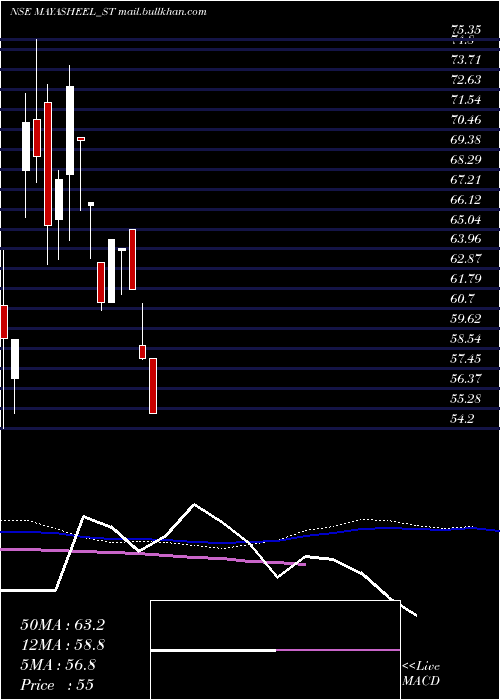The image size is (500, 700).
Task: Click the <<Live MACD label
Action: click(421, 674)
